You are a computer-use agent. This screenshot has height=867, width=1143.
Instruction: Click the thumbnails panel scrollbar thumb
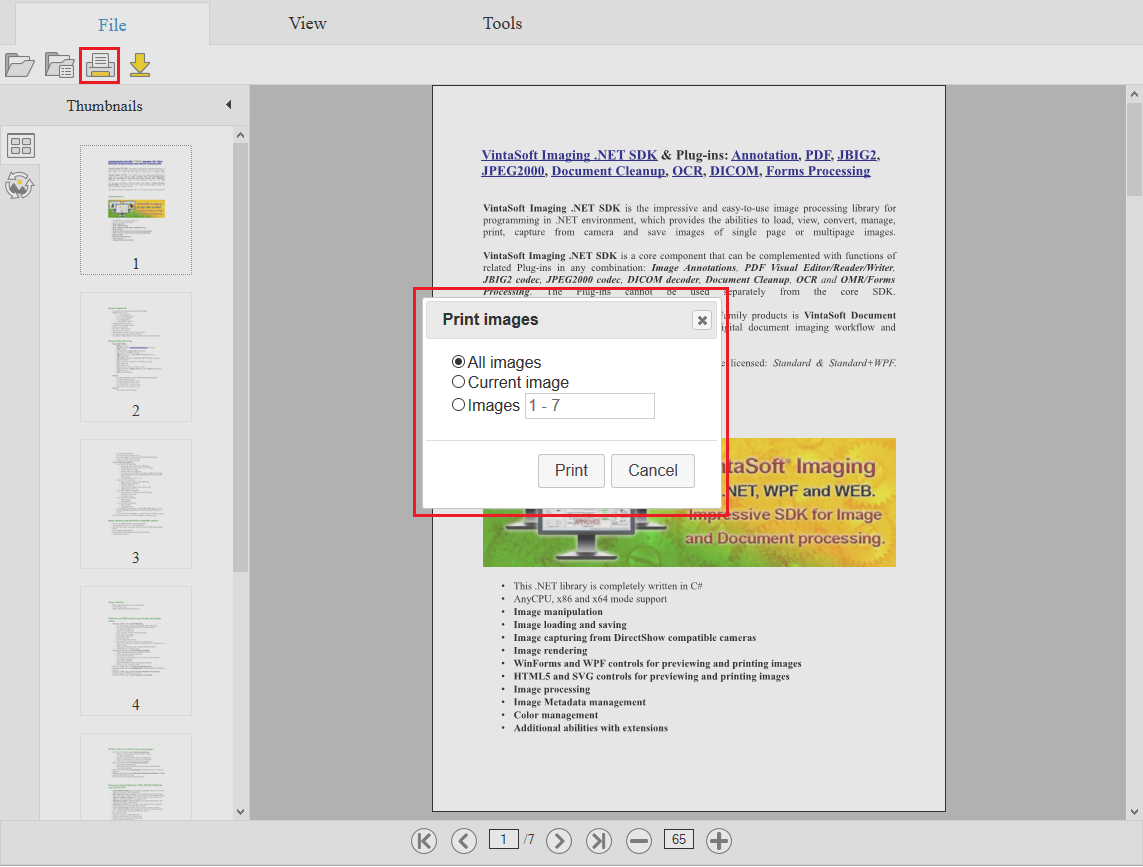(x=241, y=357)
